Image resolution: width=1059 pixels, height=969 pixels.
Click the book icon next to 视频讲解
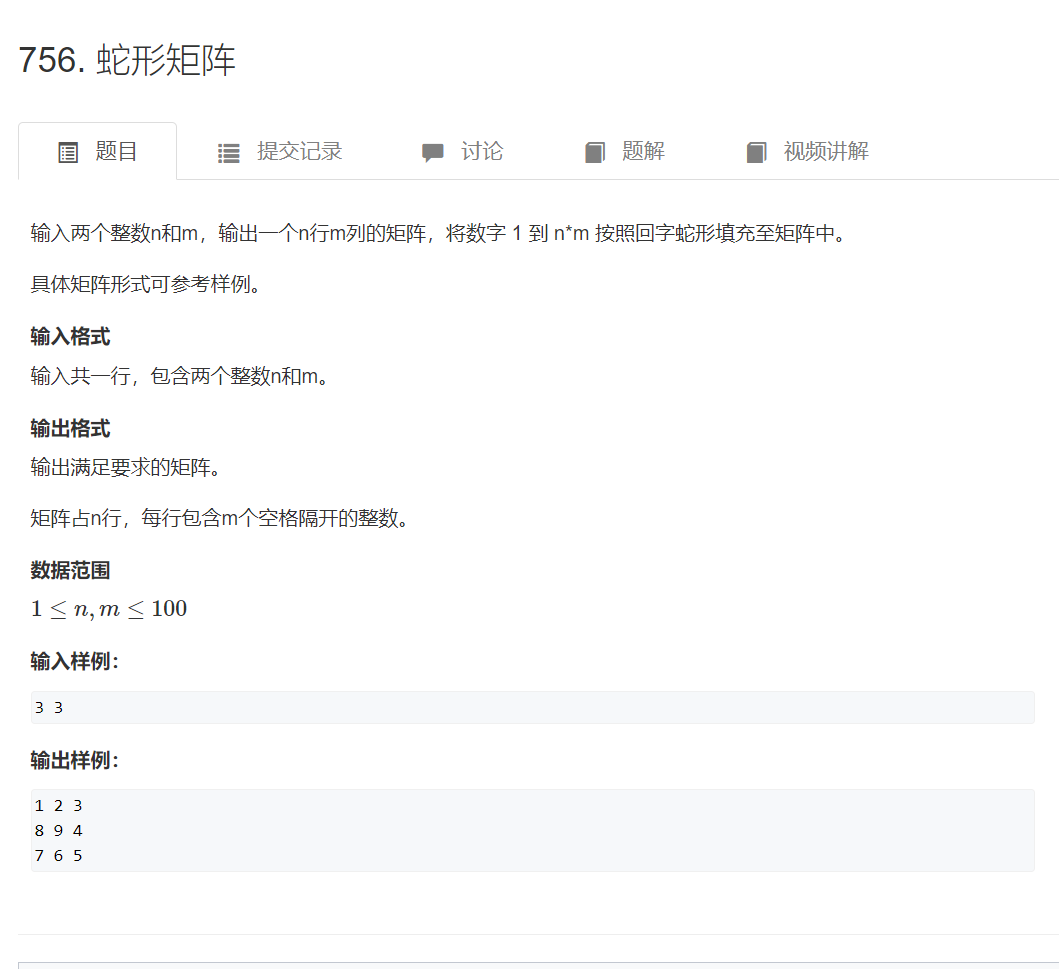(757, 151)
